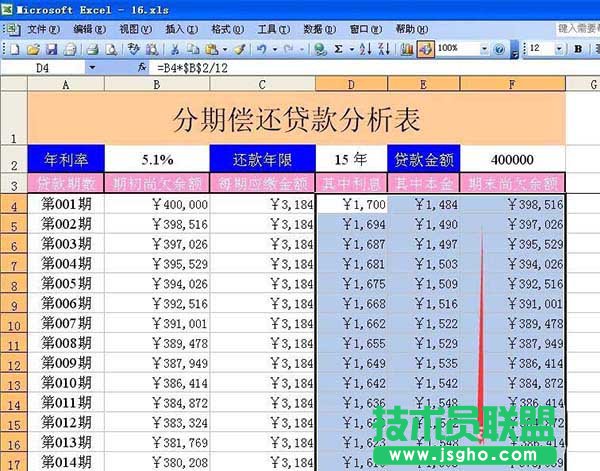Print the sheet with the printer icon

click(92, 49)
